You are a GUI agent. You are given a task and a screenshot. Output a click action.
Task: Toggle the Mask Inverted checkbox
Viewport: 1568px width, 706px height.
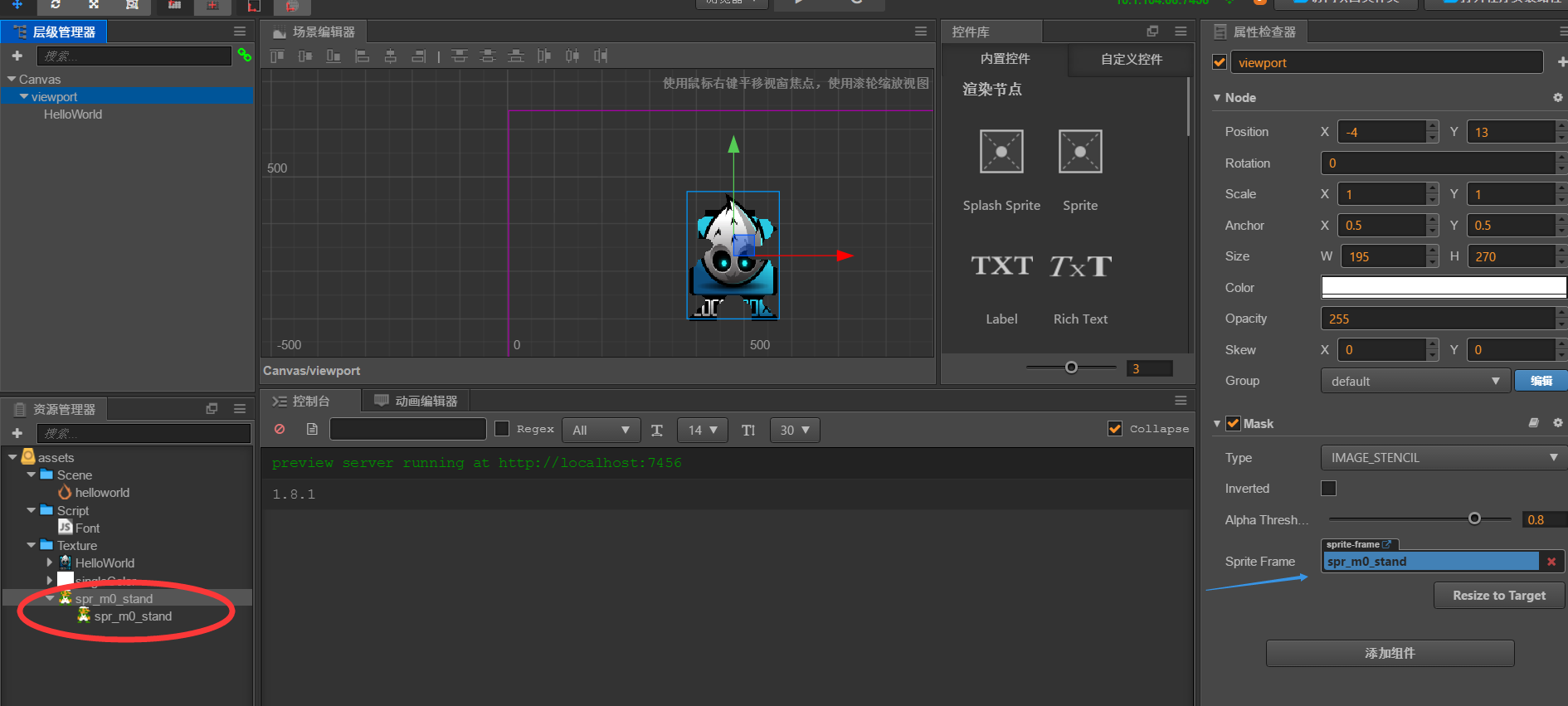coord(1328,488)
